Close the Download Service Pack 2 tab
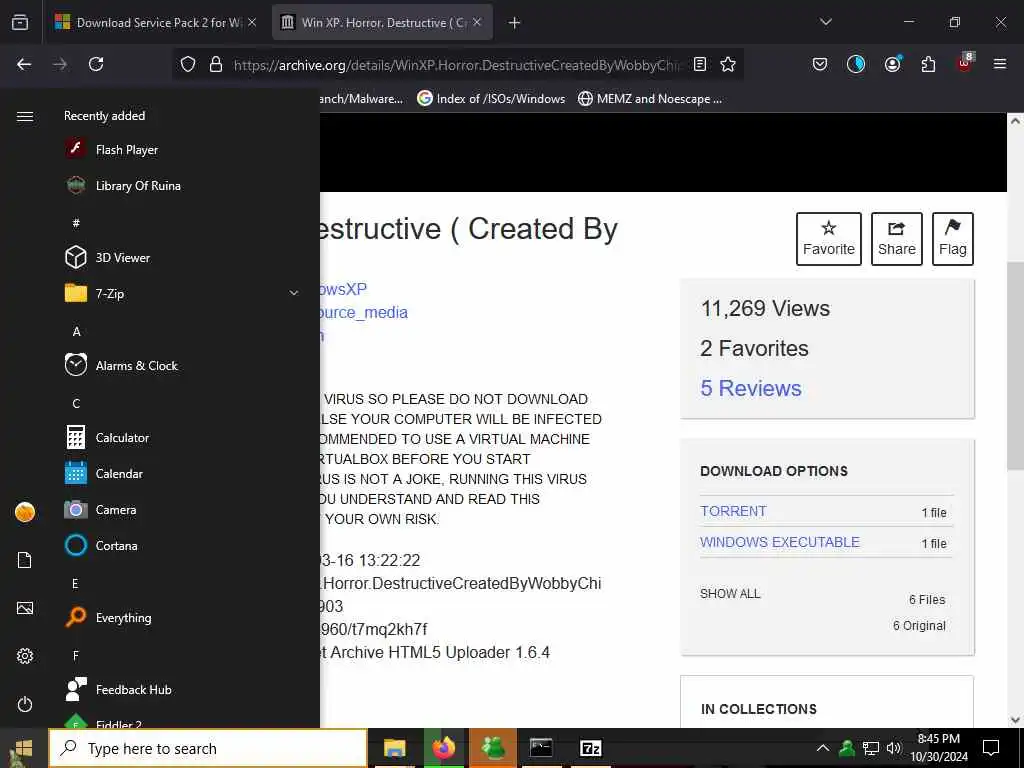Screen dimensions: 1024x768 252,22
